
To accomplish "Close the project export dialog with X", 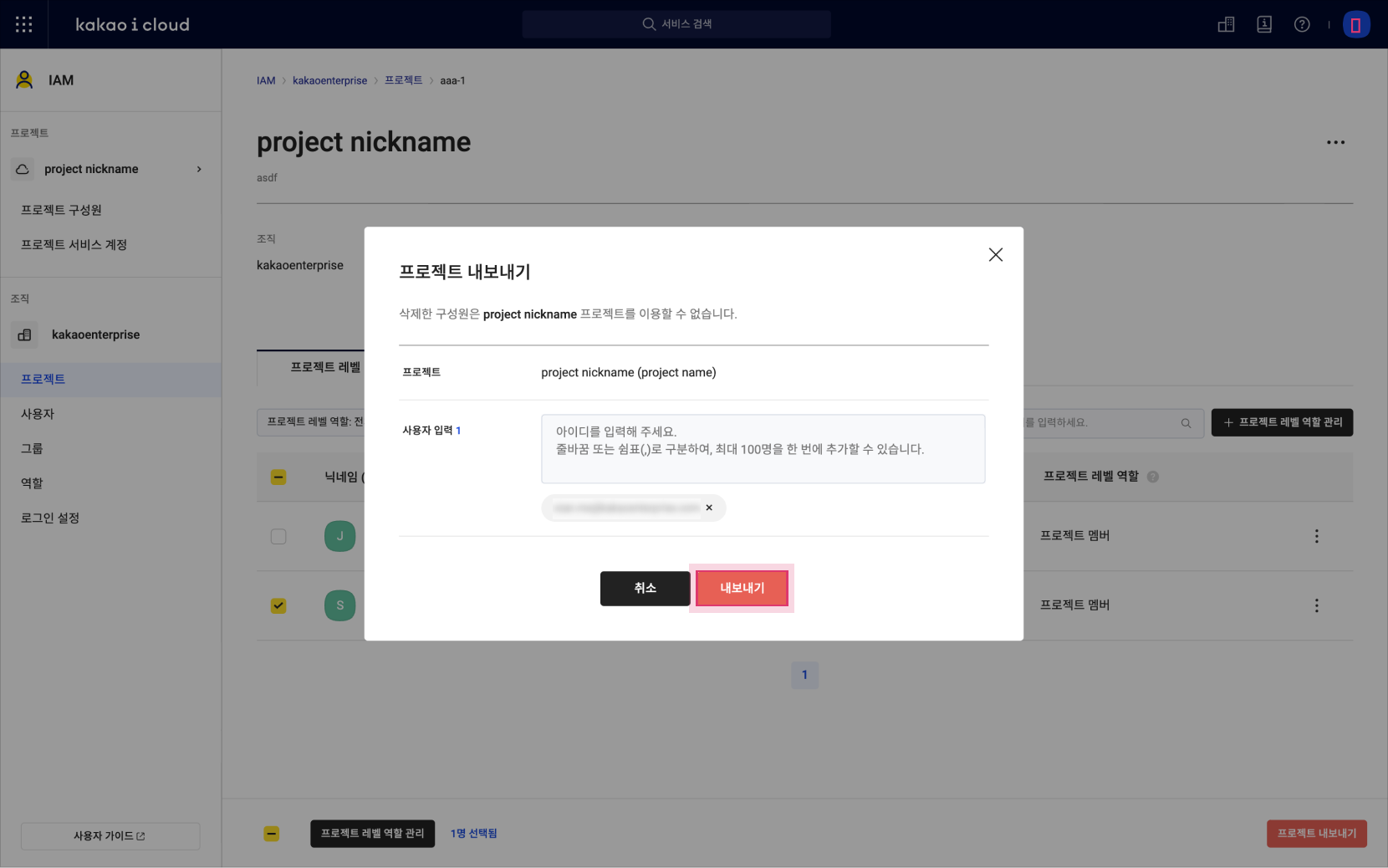I will coord(995,255).
